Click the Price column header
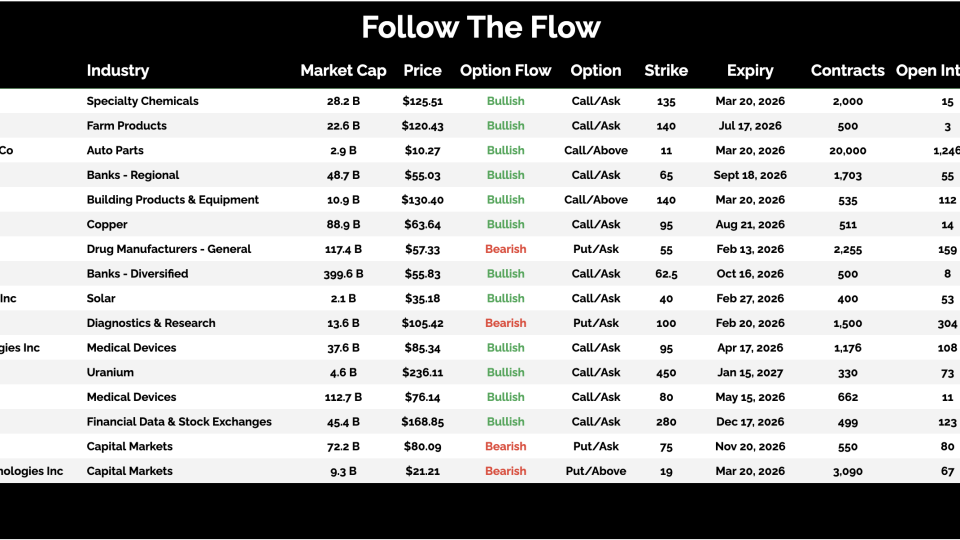The height and width of the screenshot is (540, 960). [x=422, y=71]
